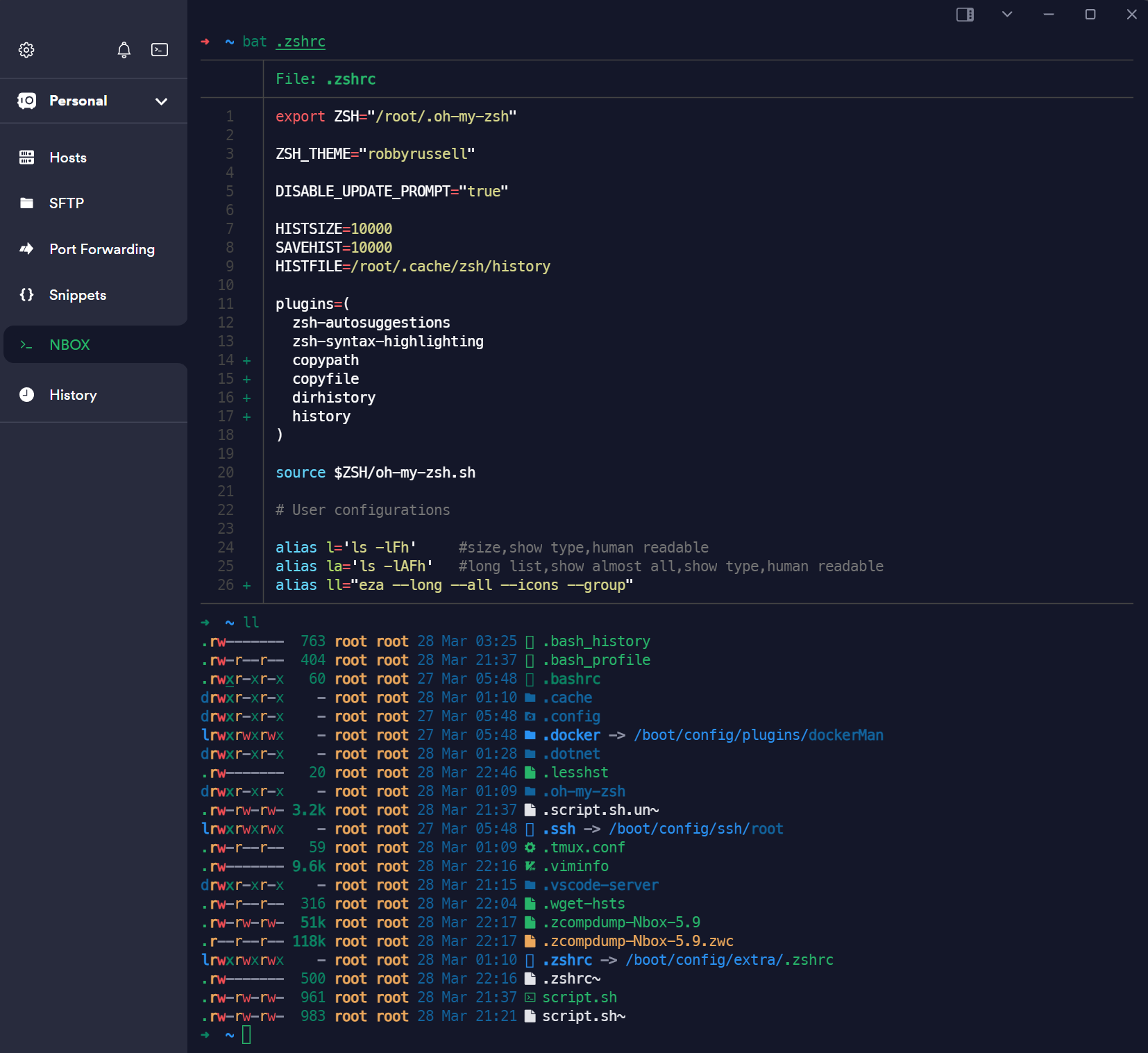Click the .zshrc~ file icon
Image resolution: width=1148 pixels, height=1053 pixels.
pos(530,979)
